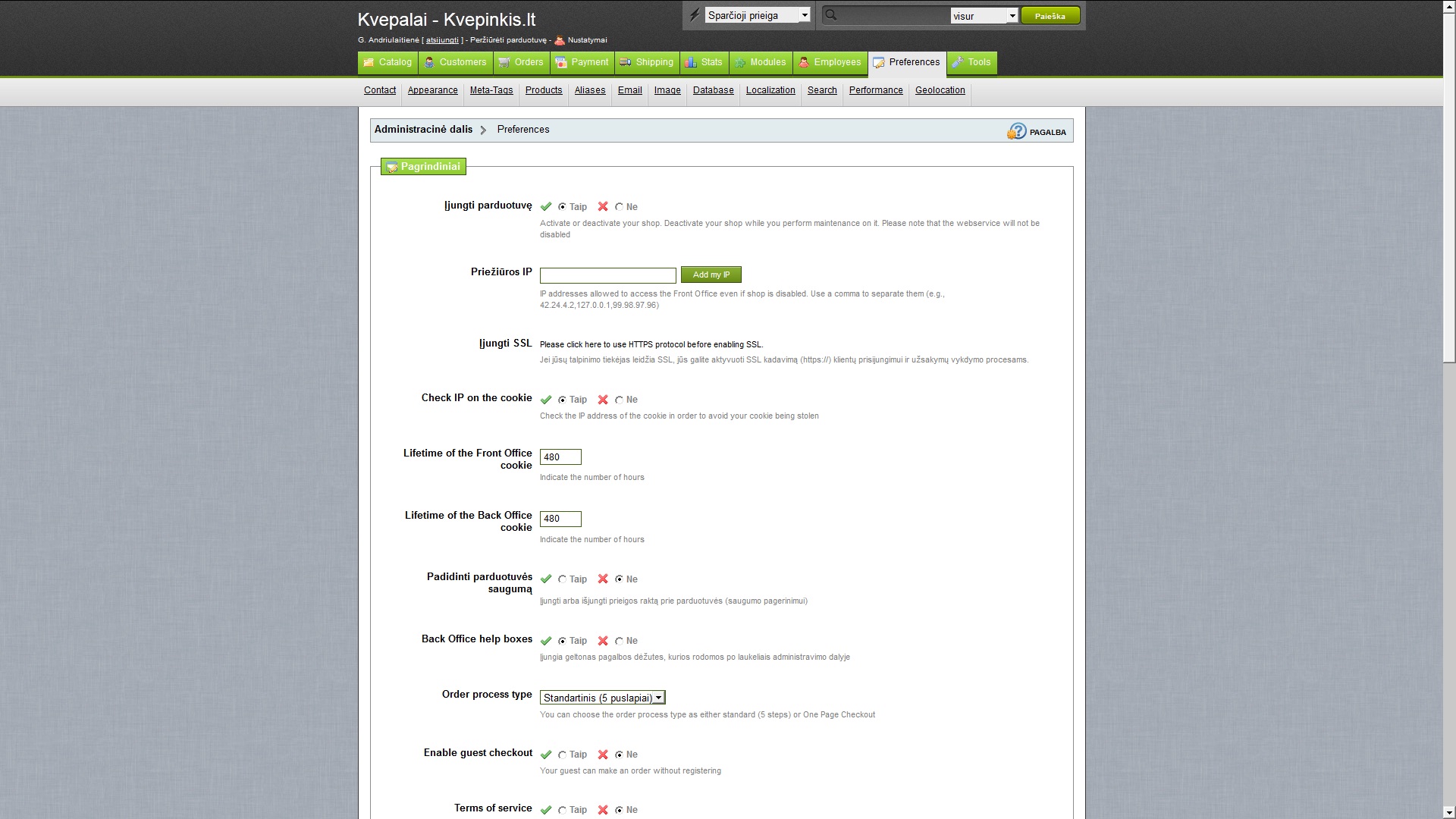This screenshot has height=819, width=1456.
Task: Click the Tools wrench icon
Action: [x=958, y=62]
